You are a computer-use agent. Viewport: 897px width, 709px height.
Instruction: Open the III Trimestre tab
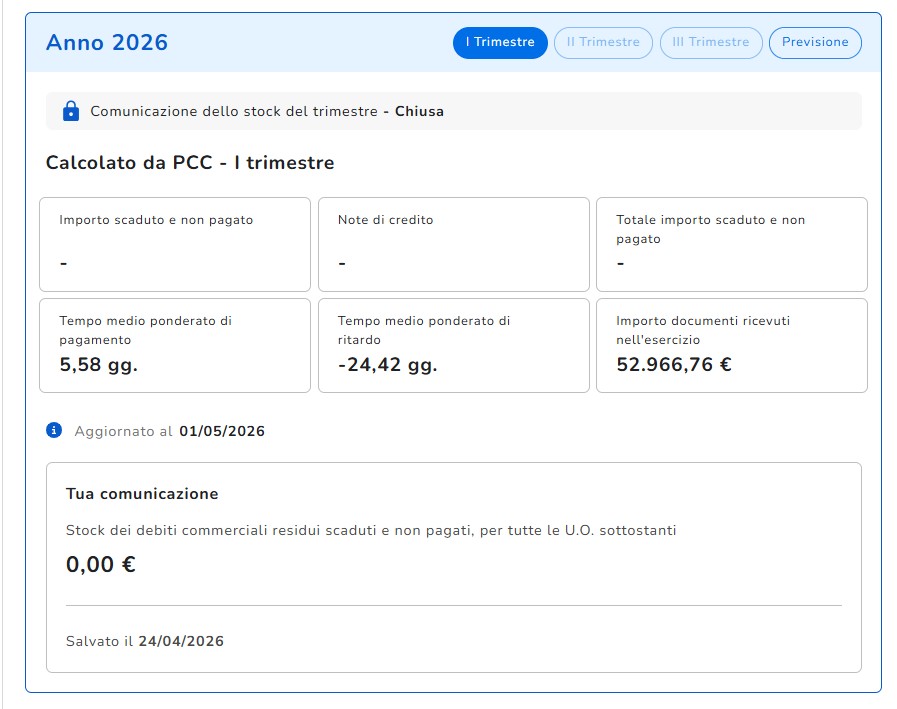711,42
